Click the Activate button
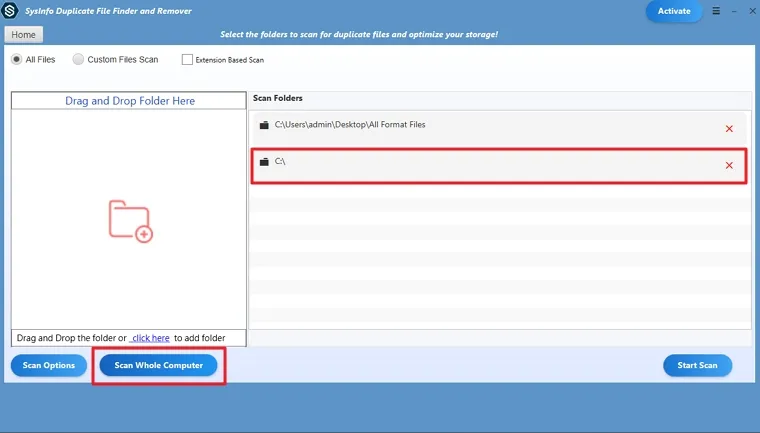The image size is (760, 433). (x=674, y=11)
